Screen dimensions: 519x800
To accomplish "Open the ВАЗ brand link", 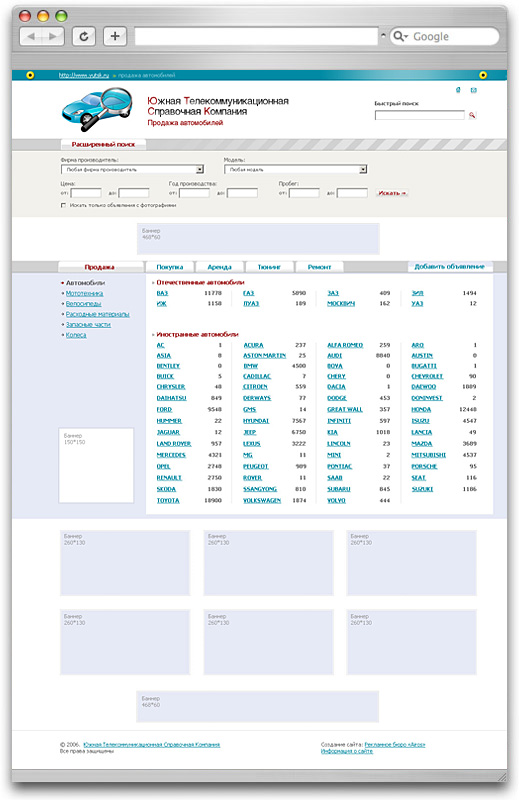I will click(x=162, y=293).
